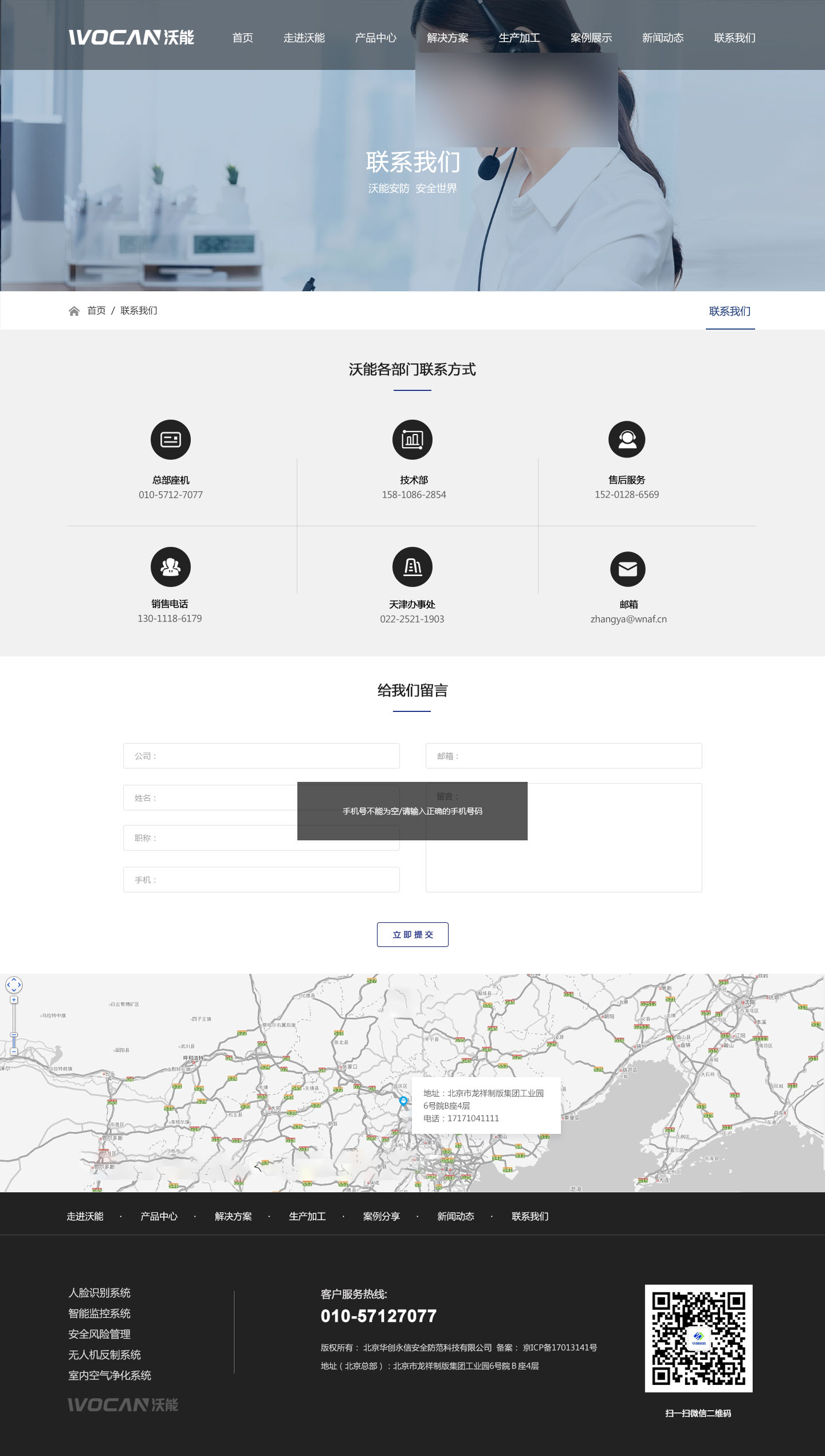This screenshot has height=1456, width=825.
Task: Open 联系我们 in the top navigation
Action: tap(734, 38)
